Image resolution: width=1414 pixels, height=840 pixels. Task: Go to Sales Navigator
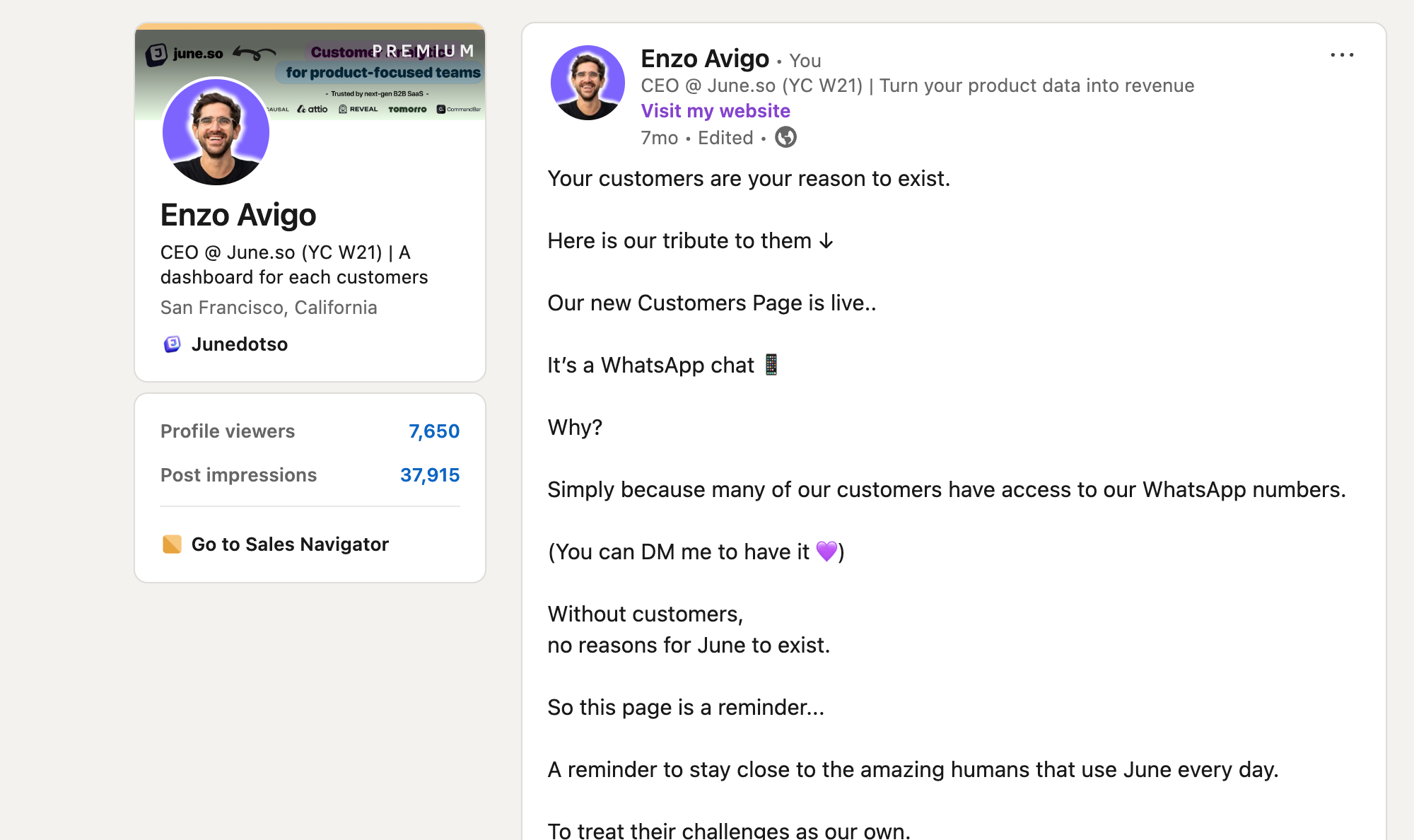[290, 544]
